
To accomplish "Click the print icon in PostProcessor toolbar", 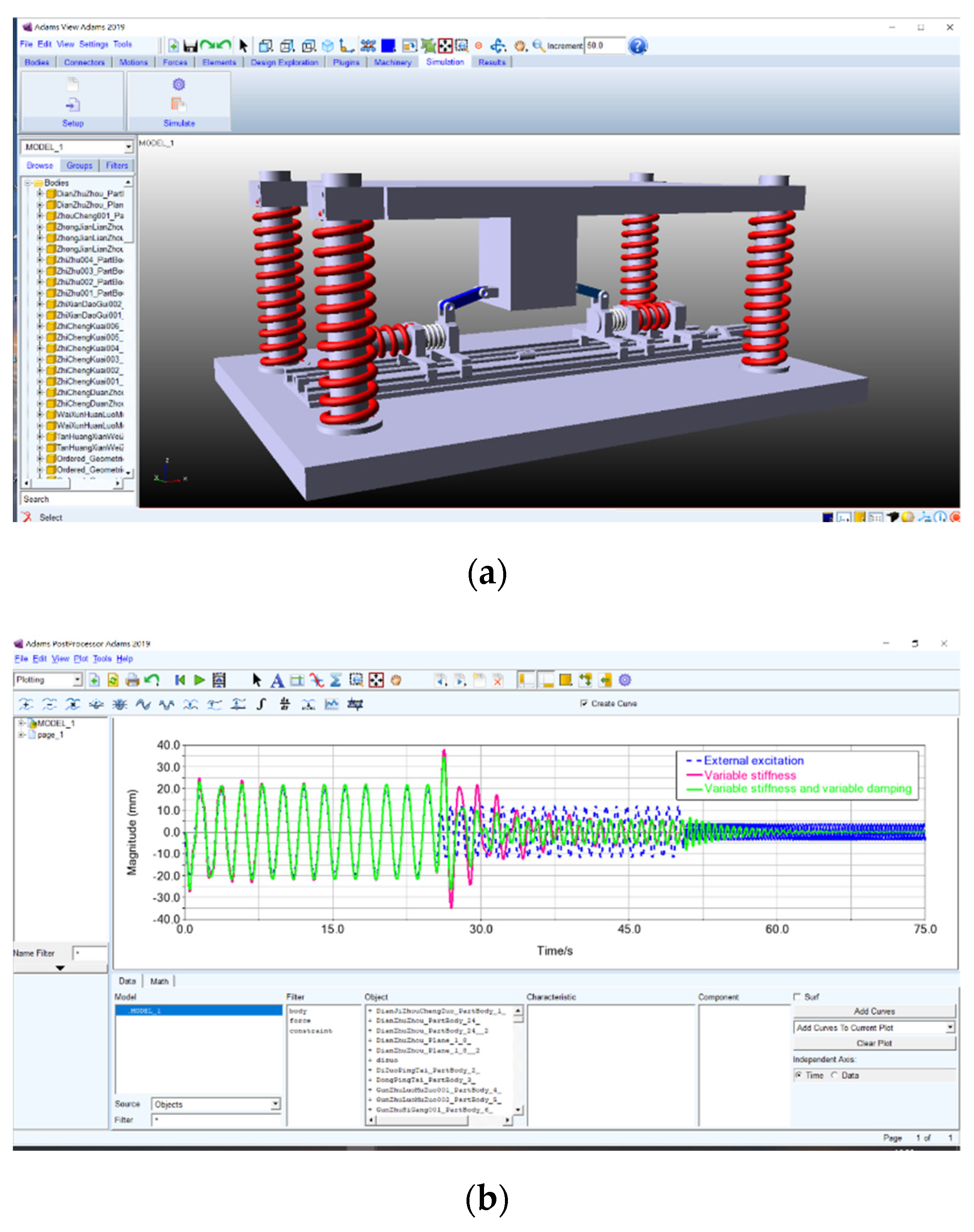I will tap(132, 680).
